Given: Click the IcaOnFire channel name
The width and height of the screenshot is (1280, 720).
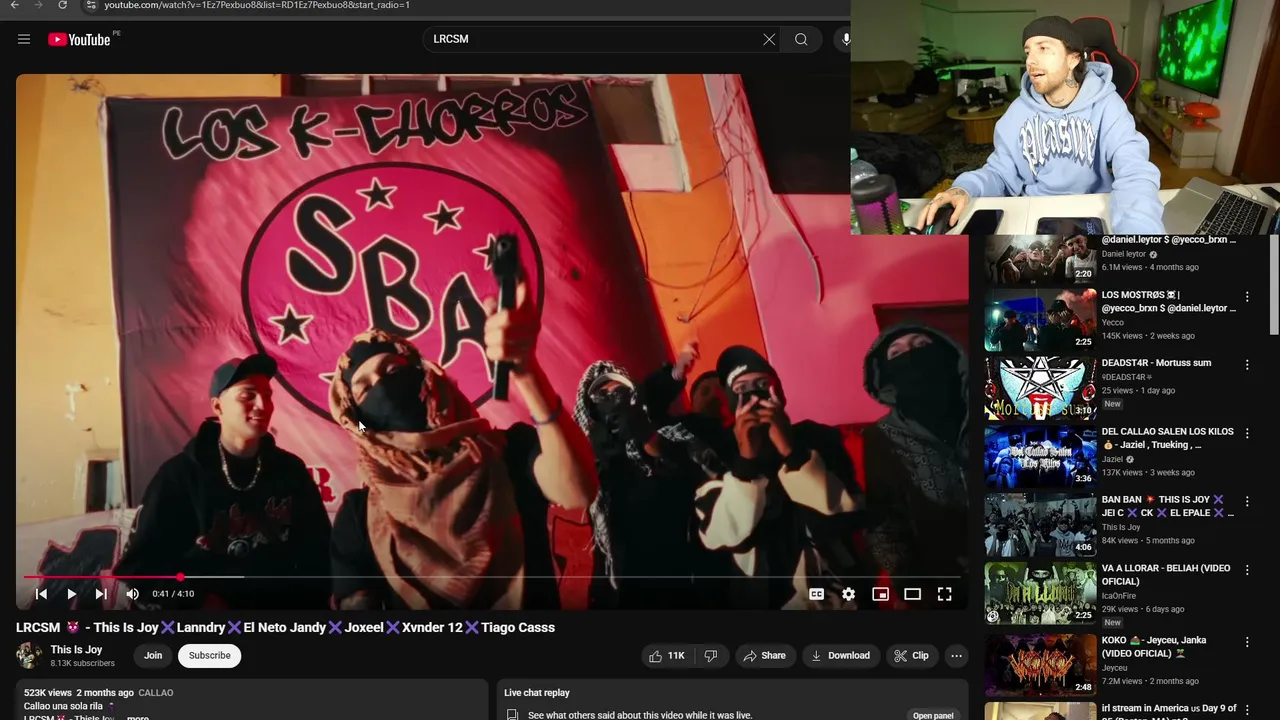Looking at the screenshot, I should [x=1119, y=595].
